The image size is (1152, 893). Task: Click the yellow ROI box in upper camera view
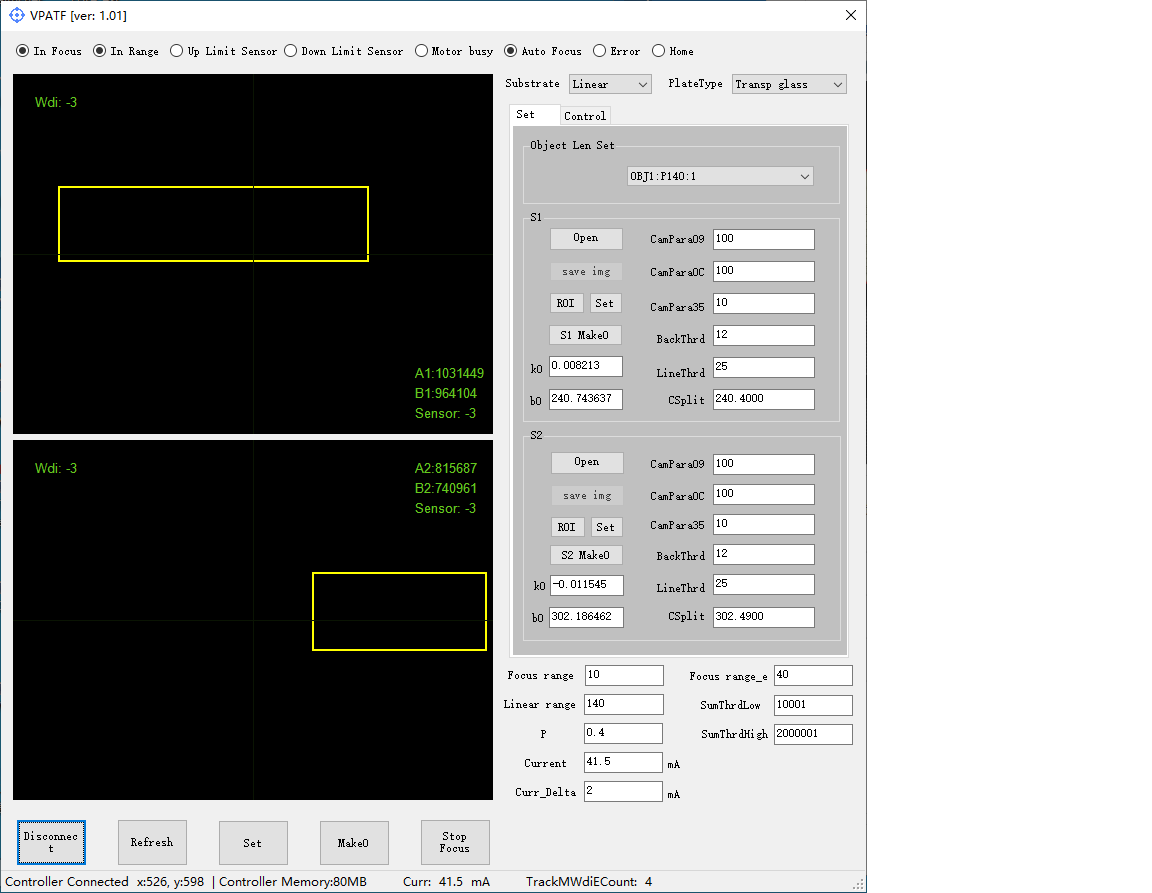(x=213, y=224)
